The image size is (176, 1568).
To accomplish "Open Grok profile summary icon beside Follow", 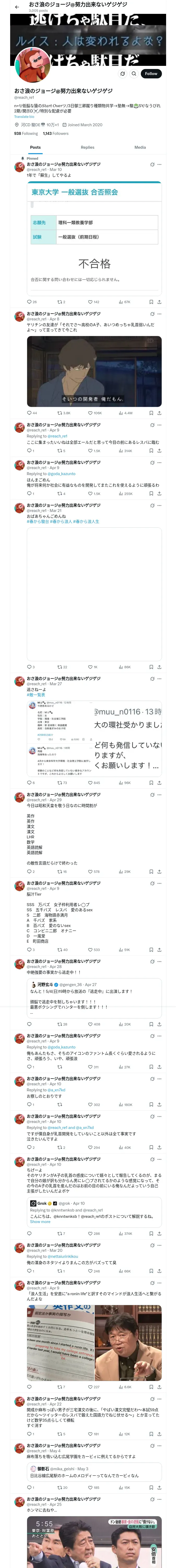I will 123,74.
